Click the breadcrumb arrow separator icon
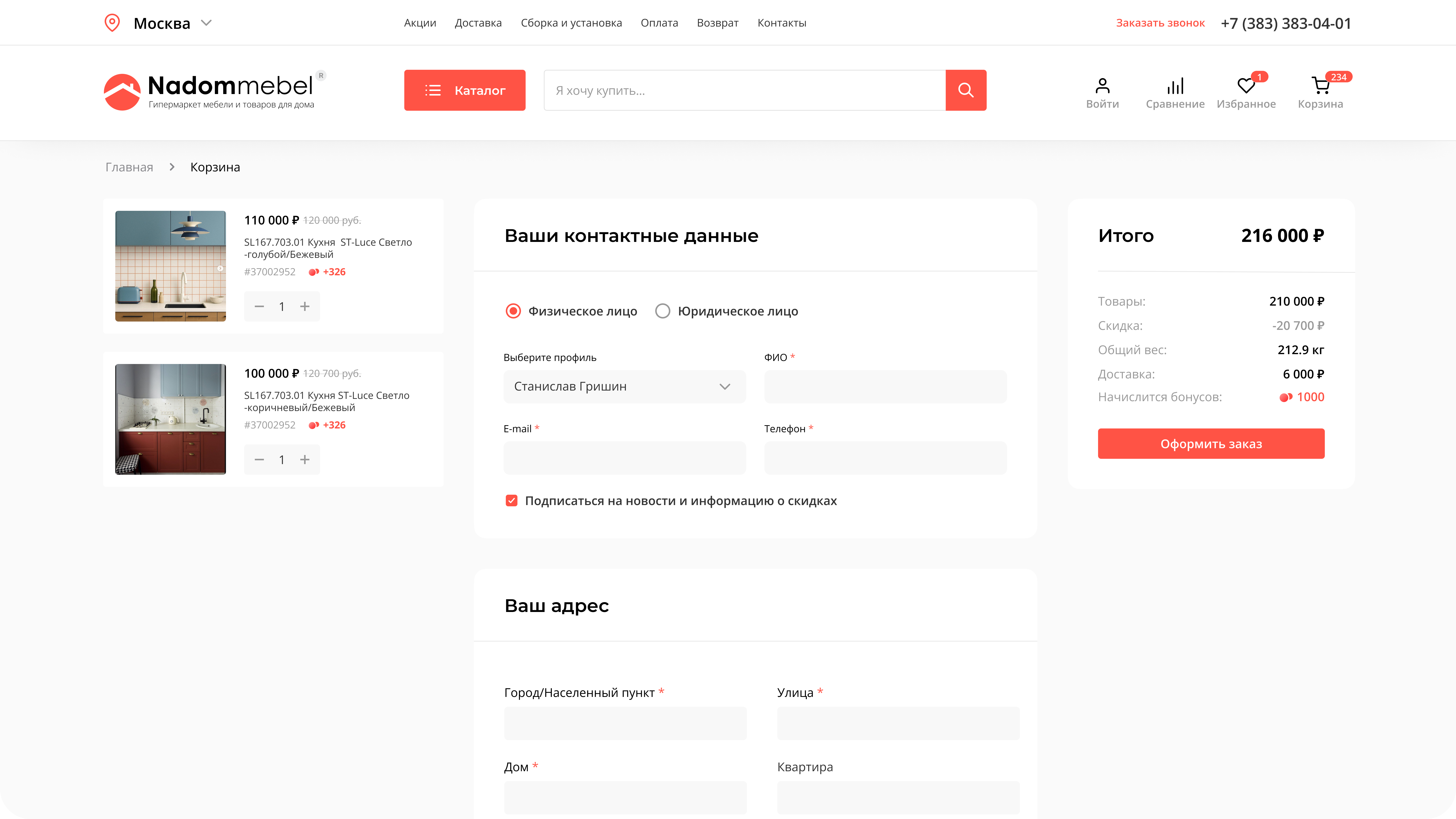 (172, 167)
